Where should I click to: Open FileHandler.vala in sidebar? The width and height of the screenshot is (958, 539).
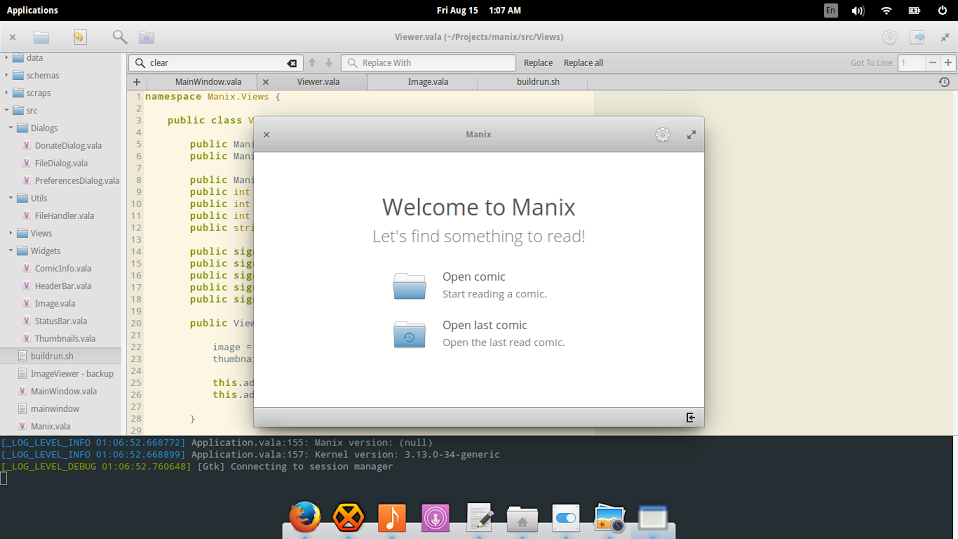(64, 216)
